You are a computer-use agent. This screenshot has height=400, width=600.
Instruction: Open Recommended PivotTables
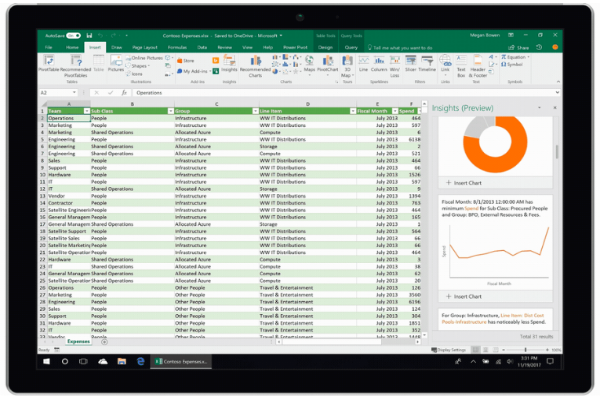tap(76, 65)
